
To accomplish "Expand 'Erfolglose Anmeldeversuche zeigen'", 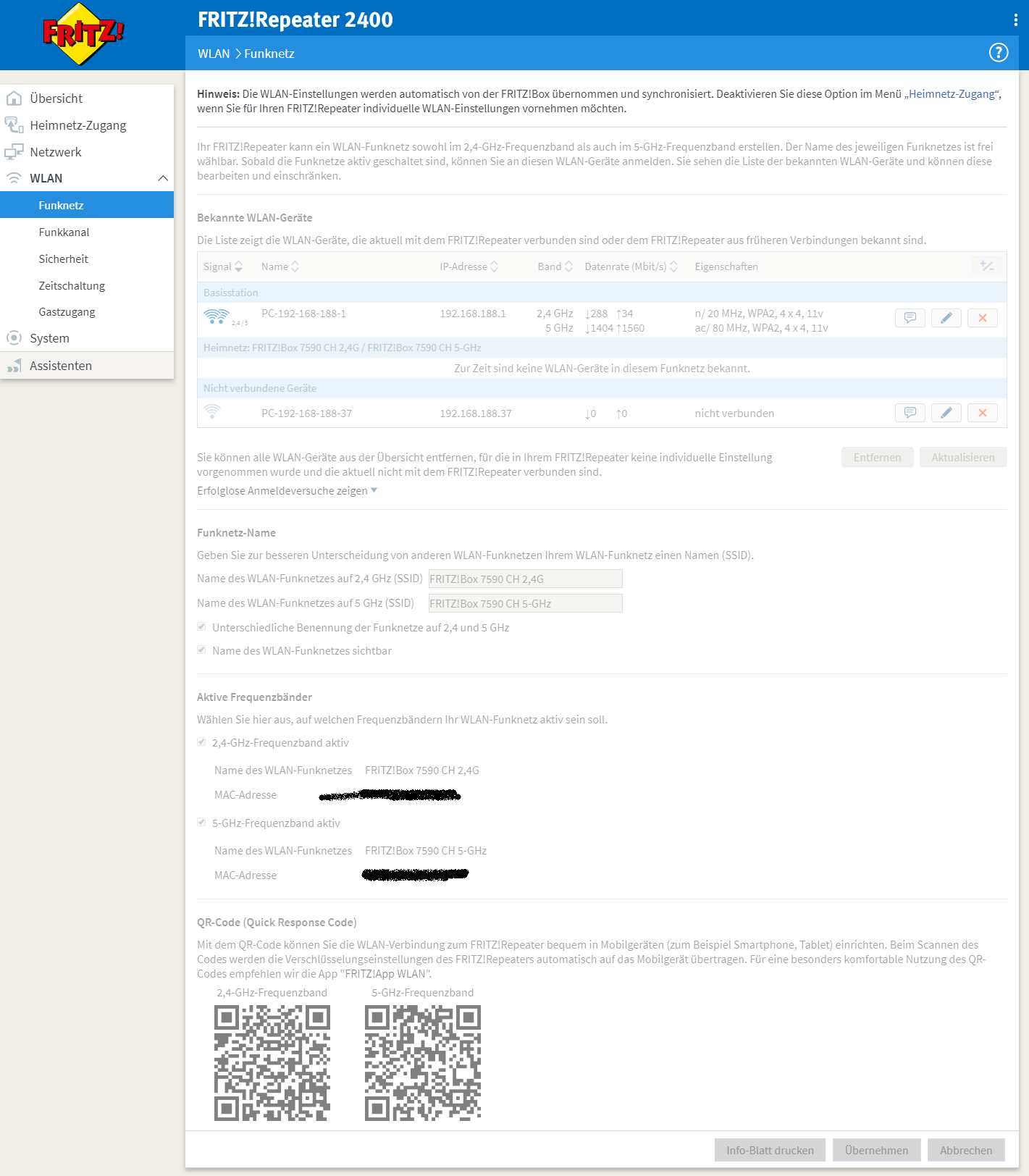I will point(287,491).
